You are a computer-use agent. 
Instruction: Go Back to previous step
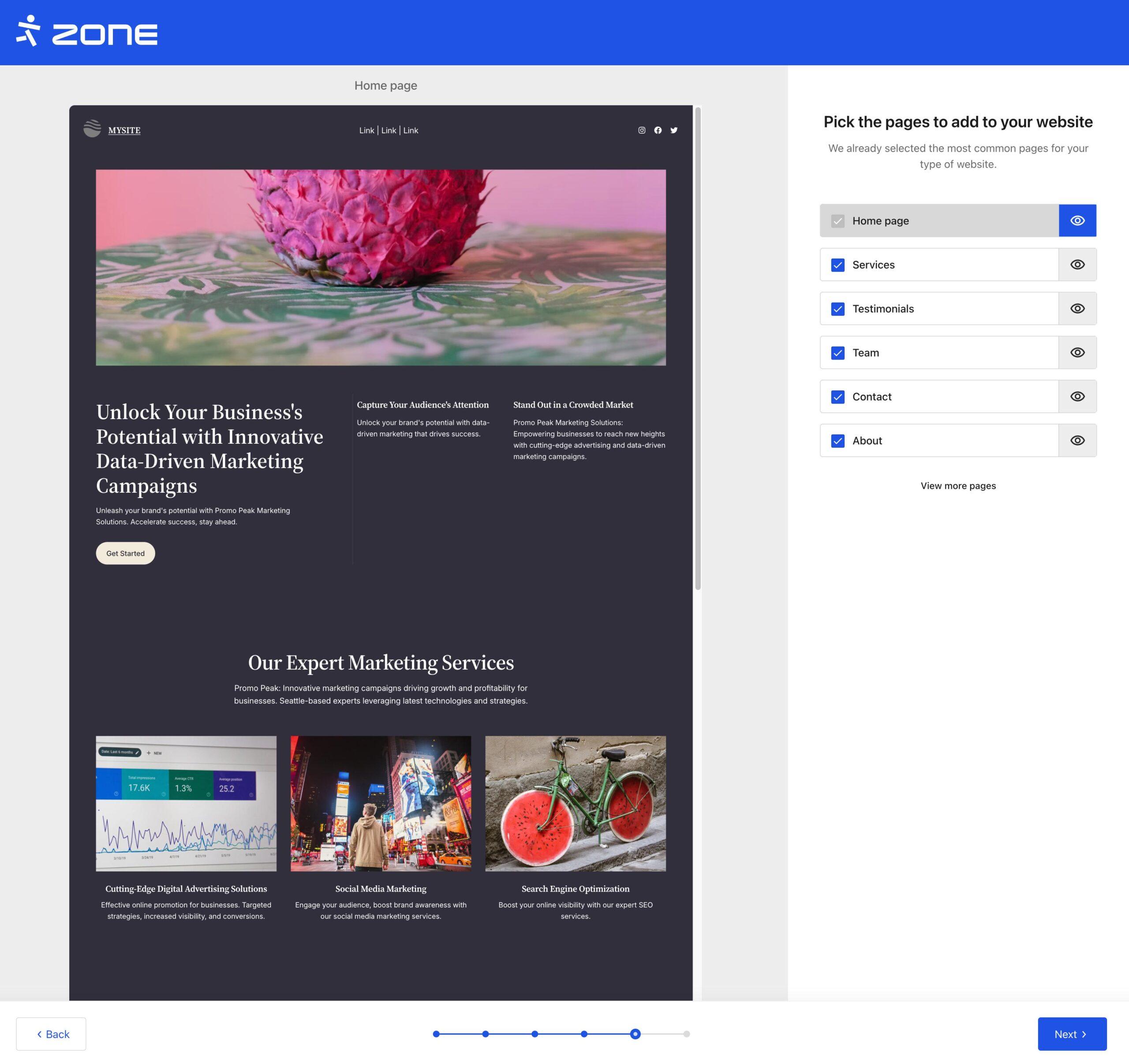click(51, 1034)
